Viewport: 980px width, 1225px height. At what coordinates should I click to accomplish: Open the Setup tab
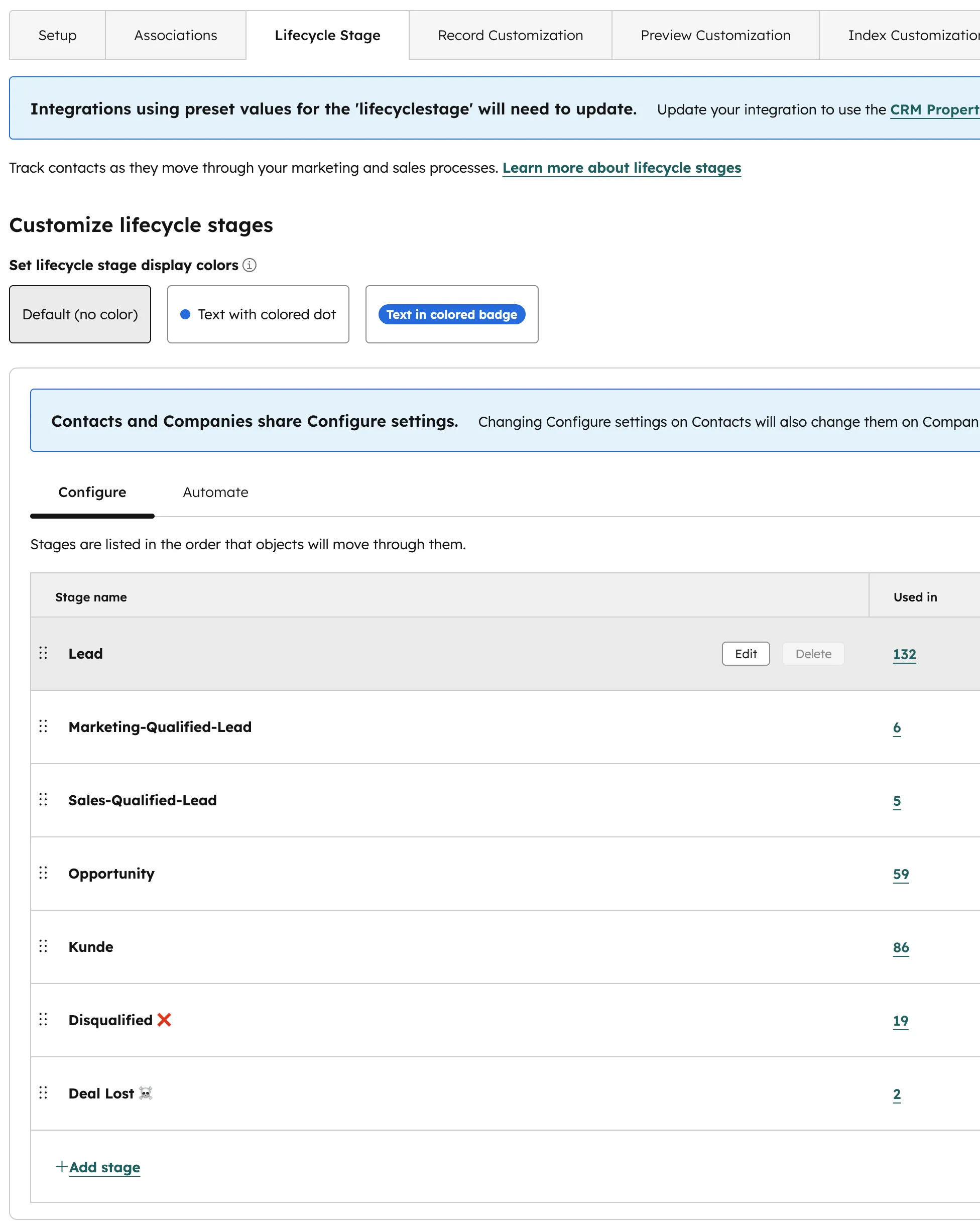(57, 35)
